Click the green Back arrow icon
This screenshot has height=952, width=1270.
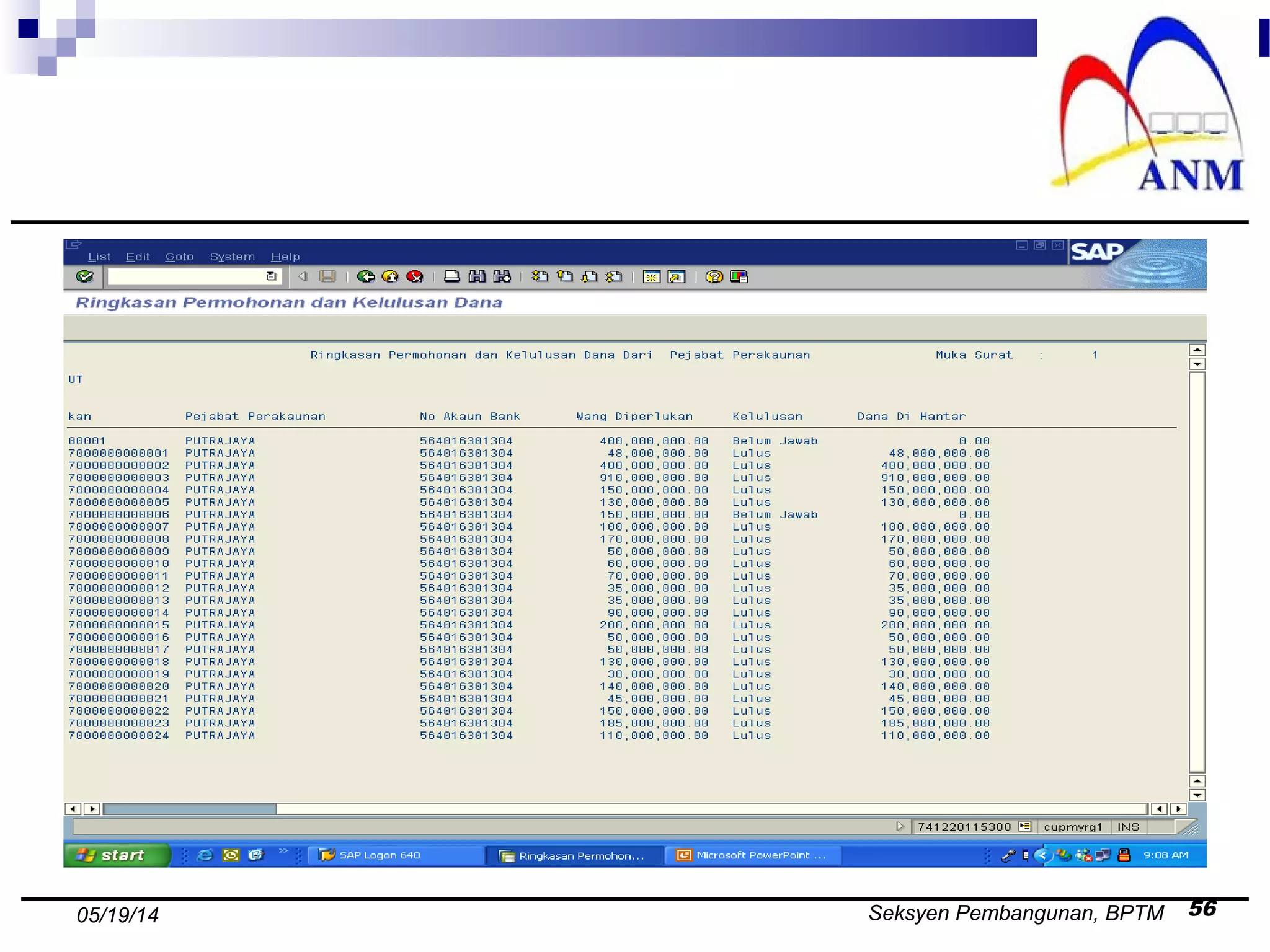[x=366, y=276]
